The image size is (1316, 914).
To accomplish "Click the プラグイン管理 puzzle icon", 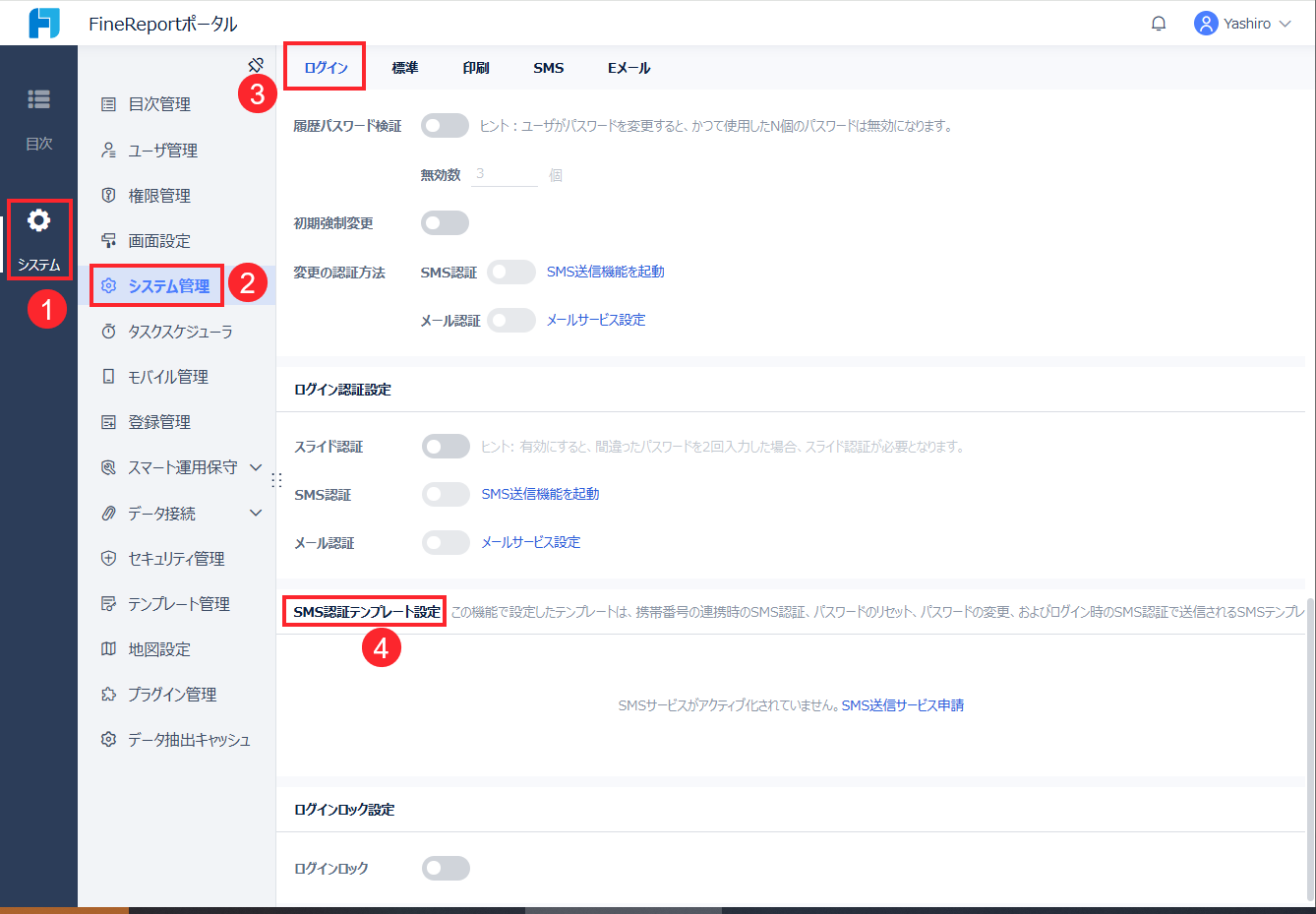I will pos(109,695).
